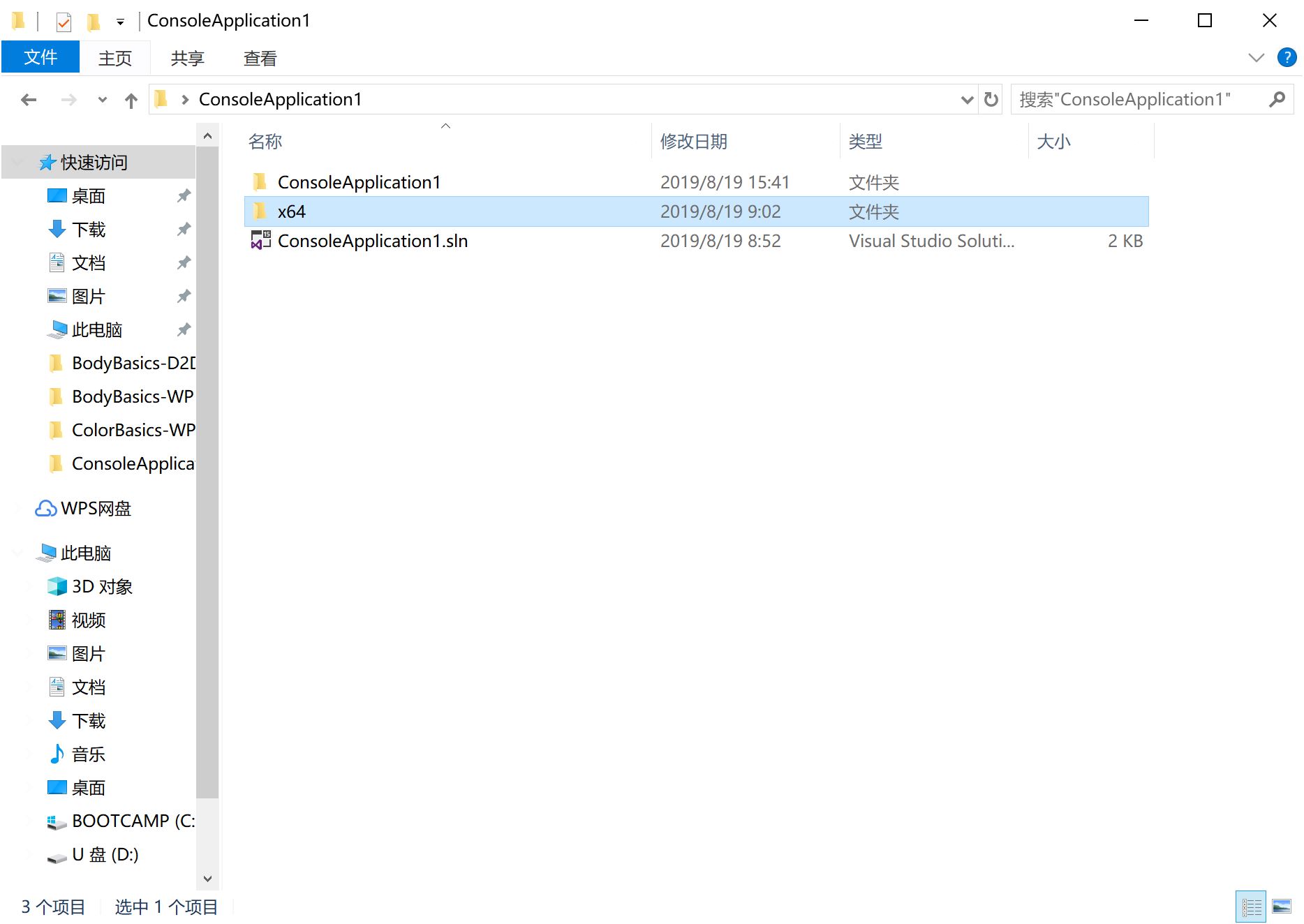This screenshot has width=1304, height=924.
Task: Click the Visual Studio Soluti... type cell
Action: tap(931, 241)
